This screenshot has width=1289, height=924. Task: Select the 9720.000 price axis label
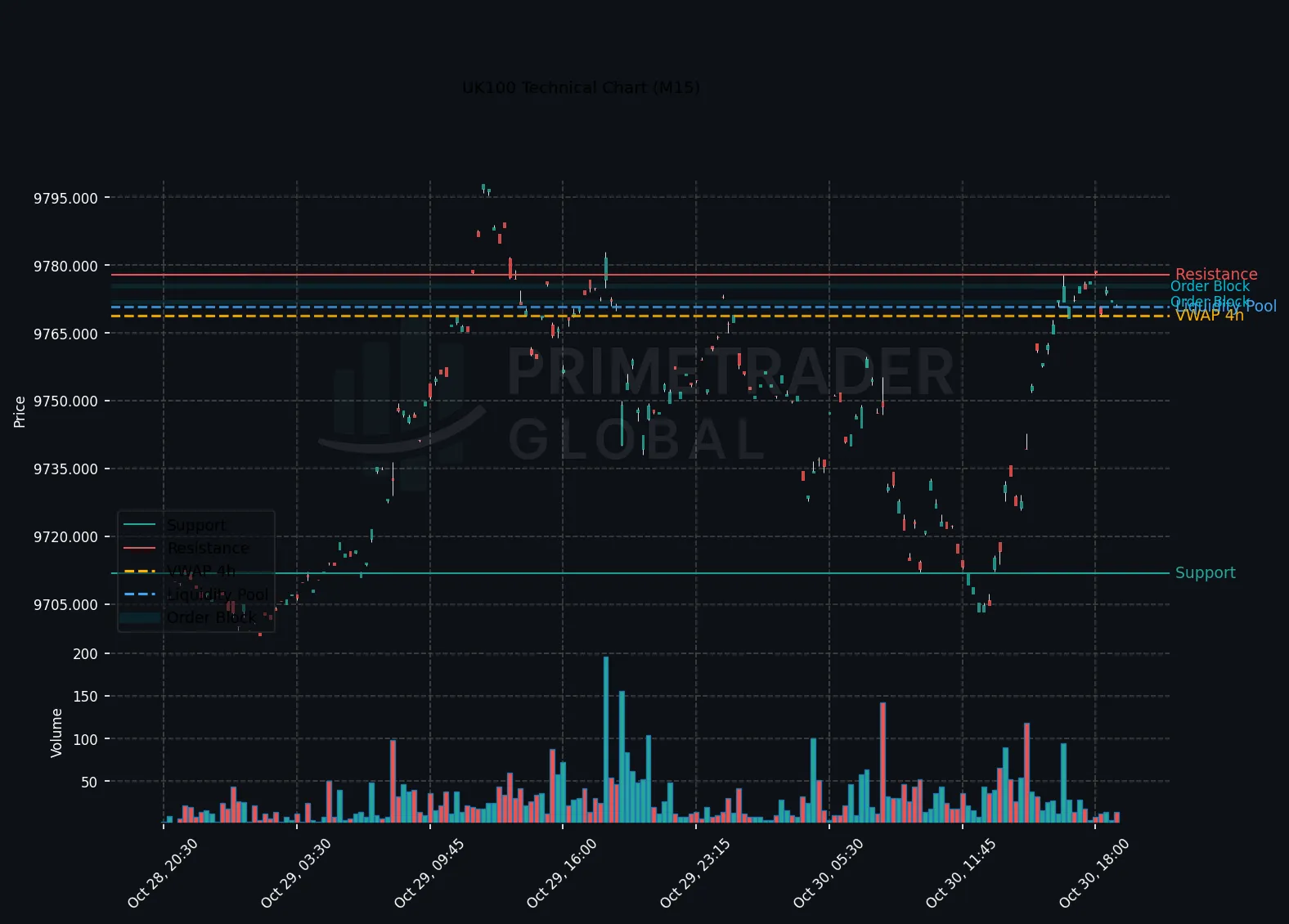pyautogui.click(x=65, y=537)
